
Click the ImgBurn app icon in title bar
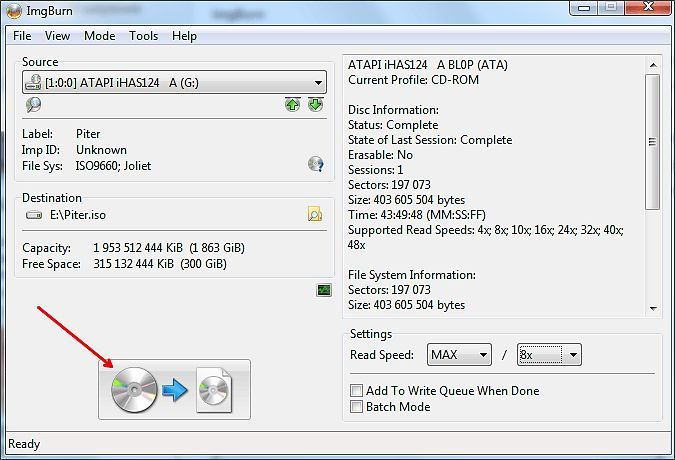(x=14, y=11)
